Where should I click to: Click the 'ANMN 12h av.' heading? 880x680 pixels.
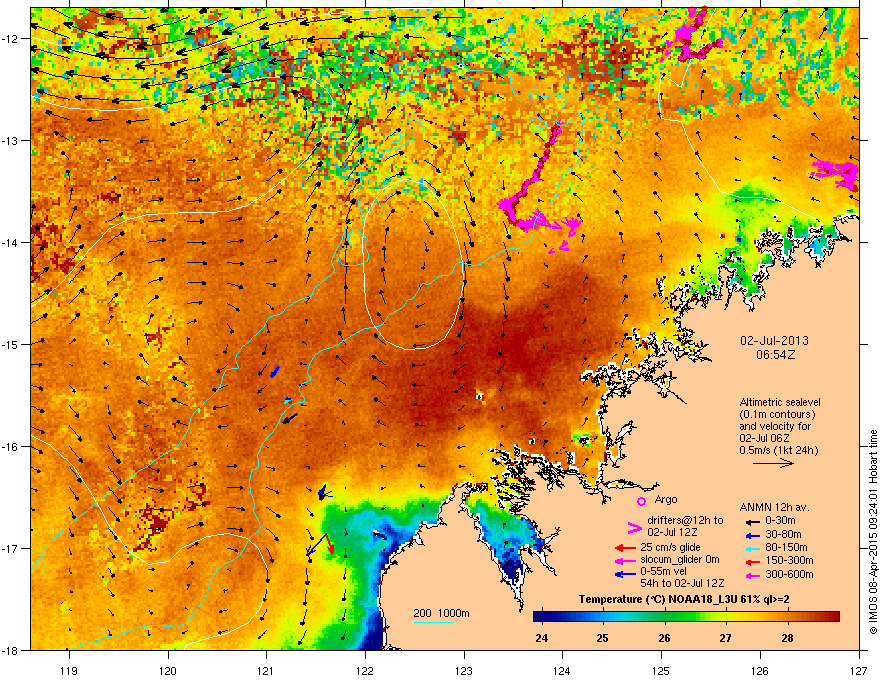coord(774,507)
